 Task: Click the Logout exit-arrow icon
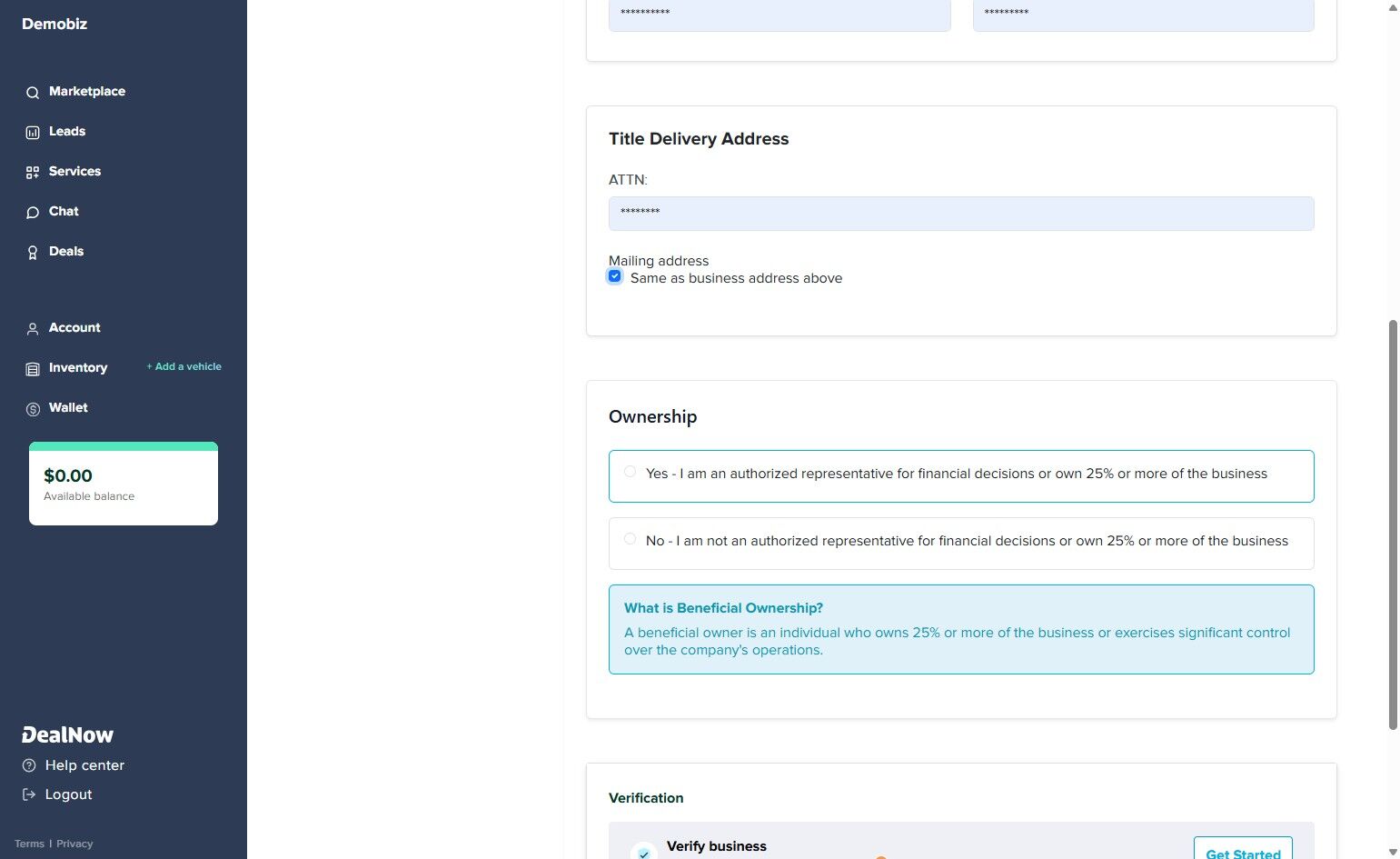pos(27,794)
